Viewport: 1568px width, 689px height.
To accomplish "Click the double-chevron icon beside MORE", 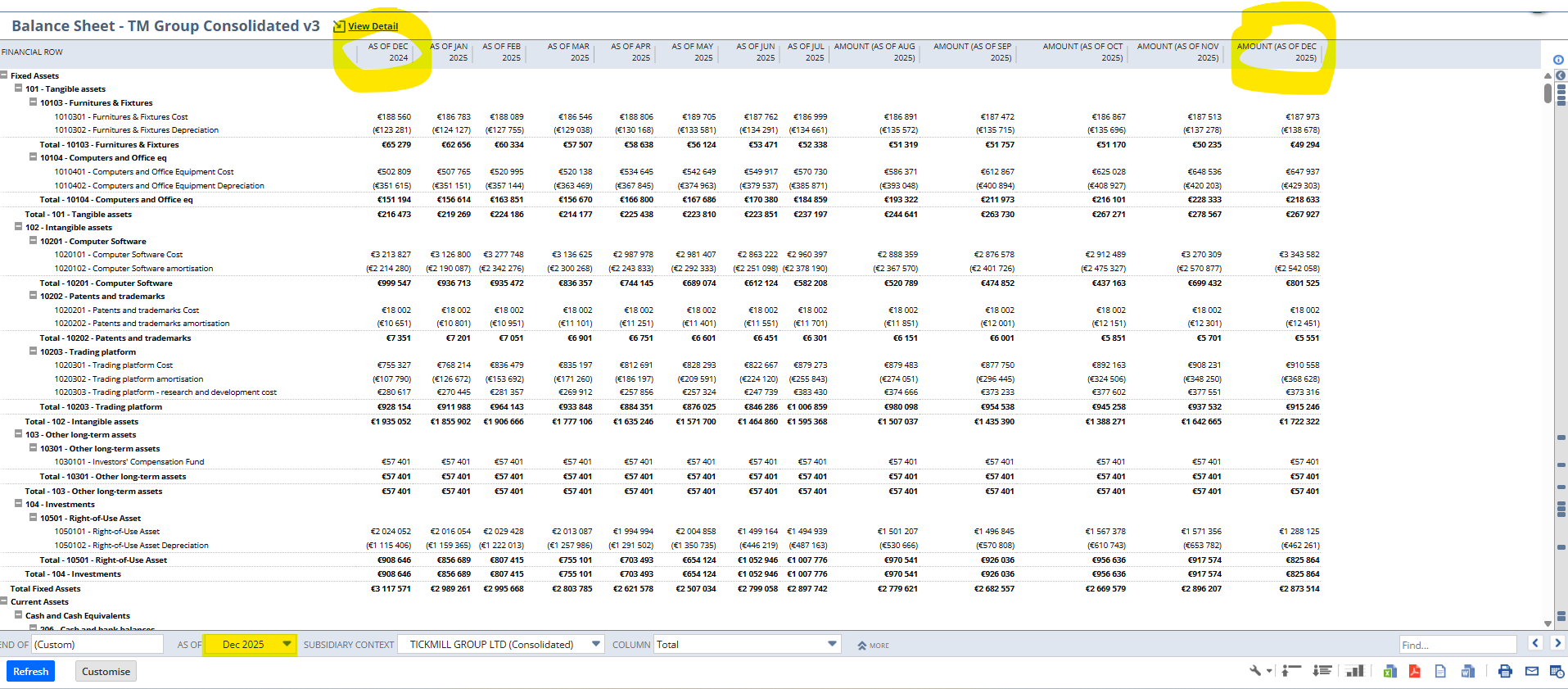I will click(x=861, y=646).
